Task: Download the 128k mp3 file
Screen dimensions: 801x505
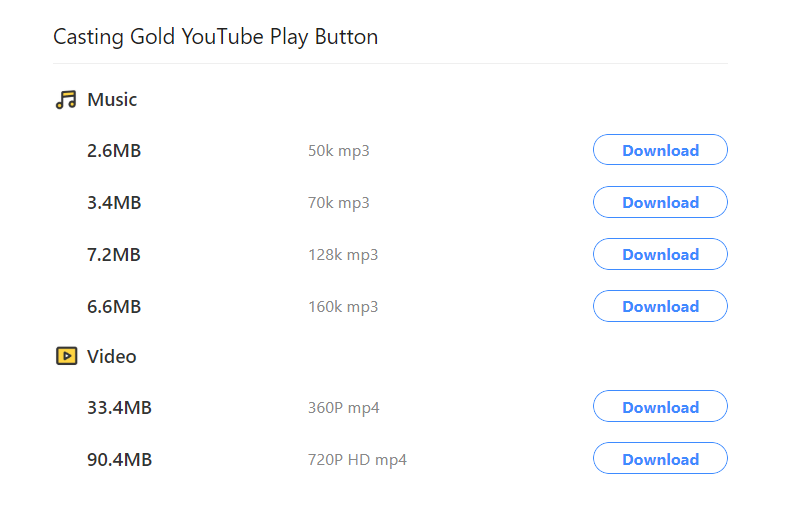Action: (660, 254)
